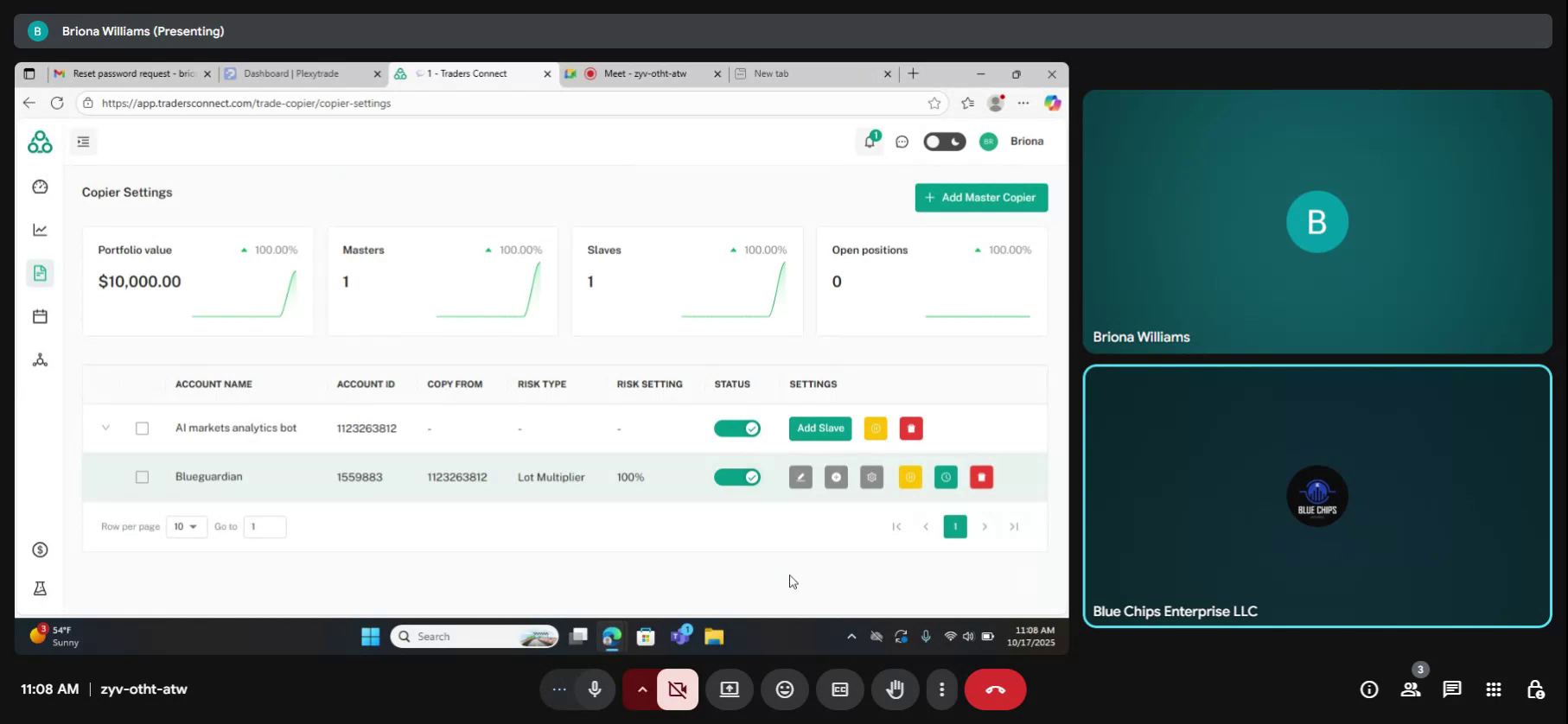Screen dimensions: 1568x724
Task: Mute the microphone in the Meet controls
Action: (x=595, y=689)
